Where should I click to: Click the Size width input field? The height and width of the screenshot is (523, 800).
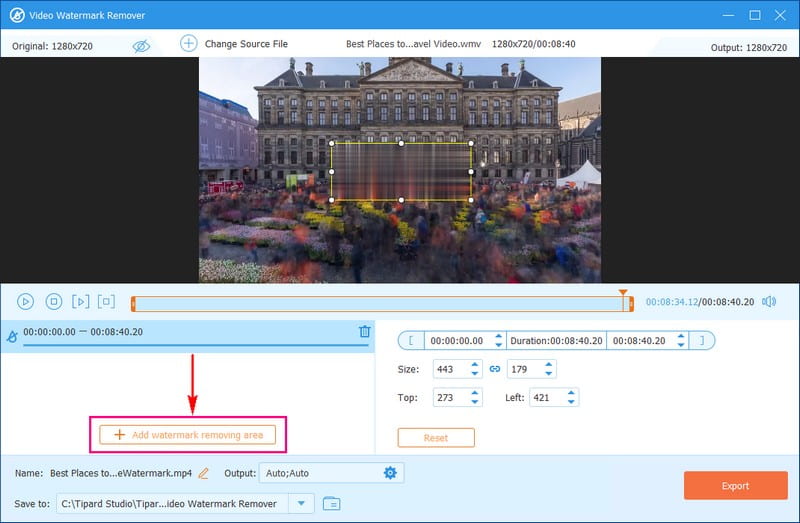449,369
